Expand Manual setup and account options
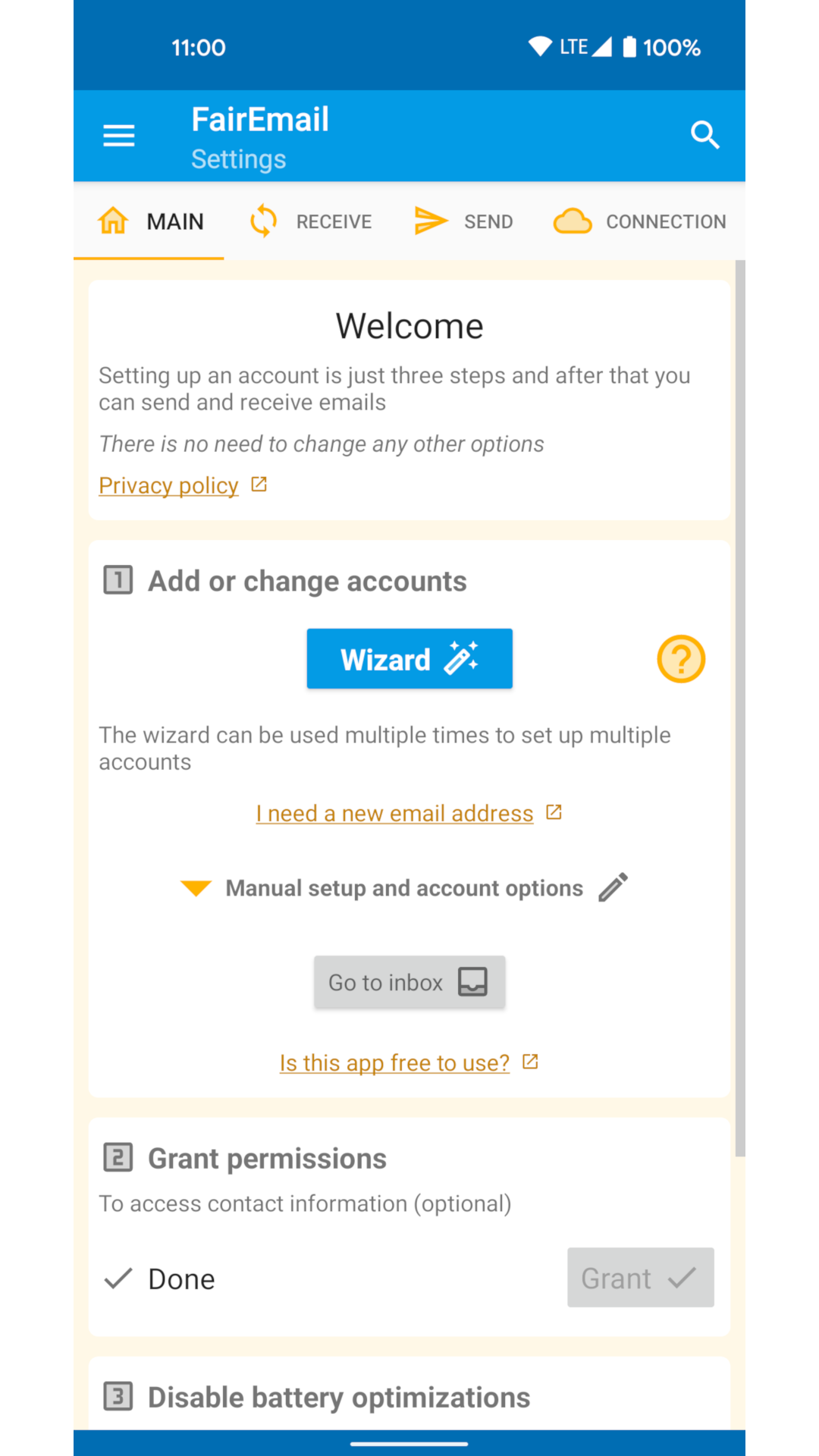Screen dimensions: 819x1456 point(404,887)
